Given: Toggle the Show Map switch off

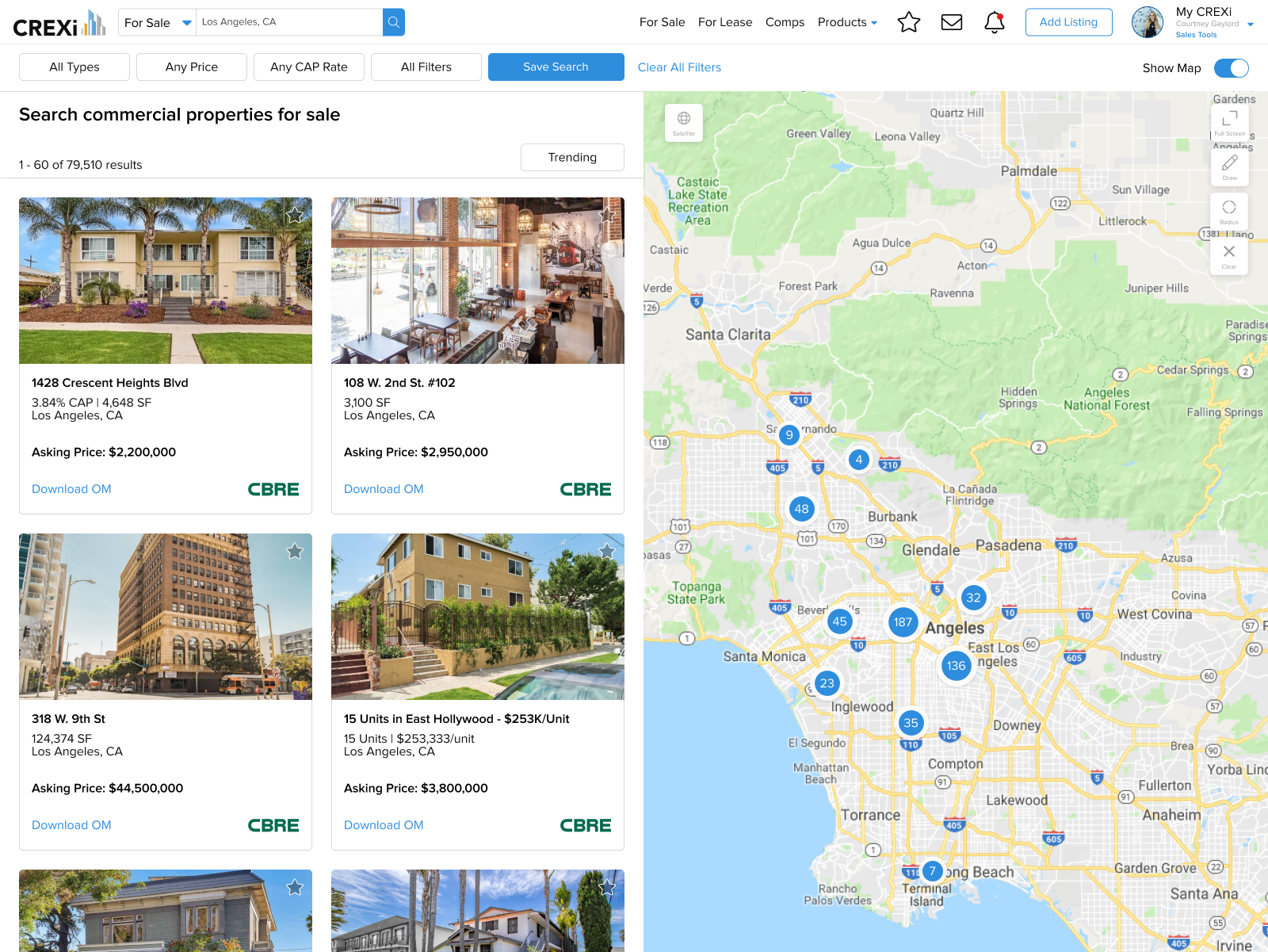Looking at the screenshot, I should [x=1231, y=68].
